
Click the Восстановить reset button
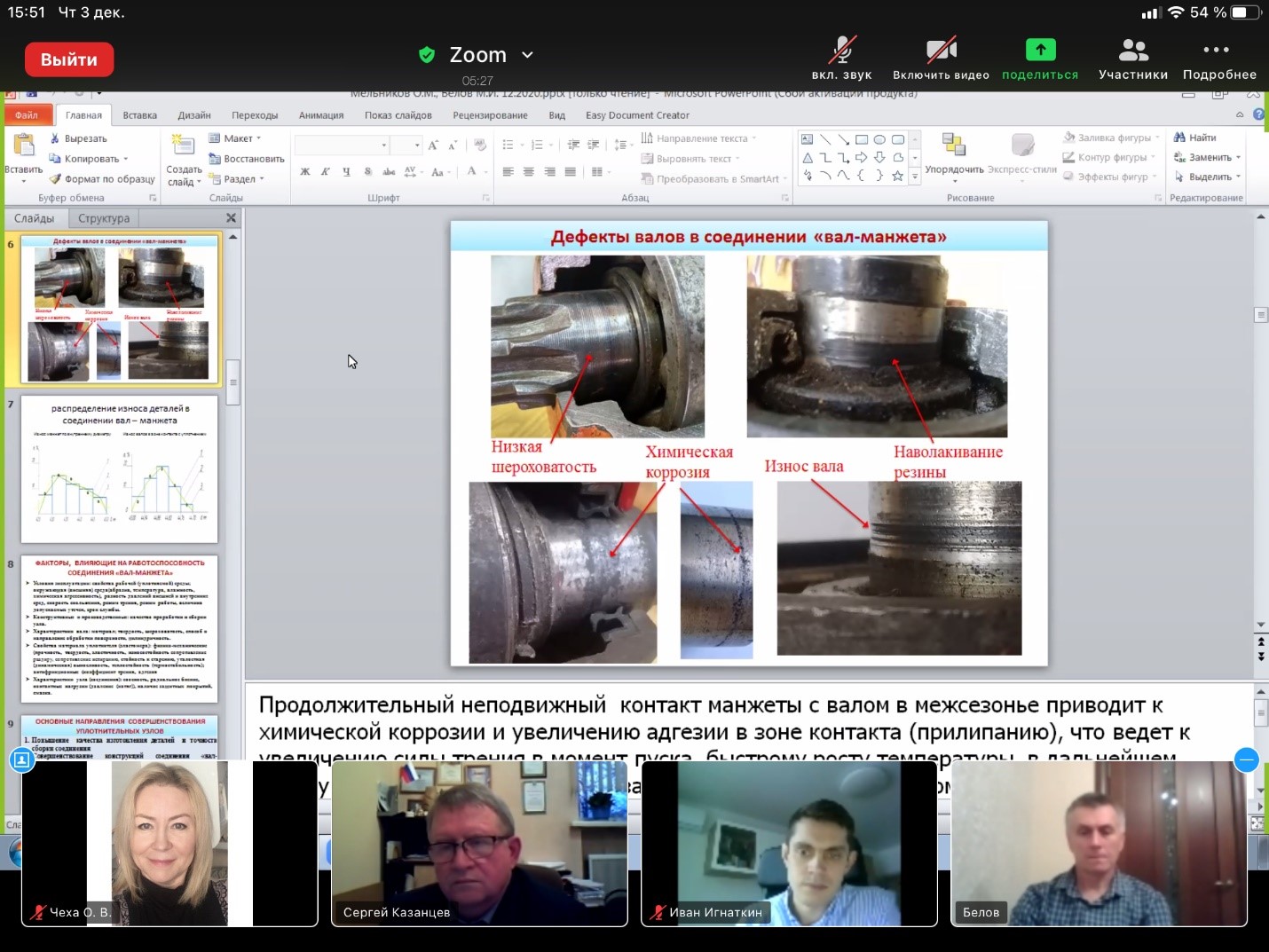pos(247,159)
